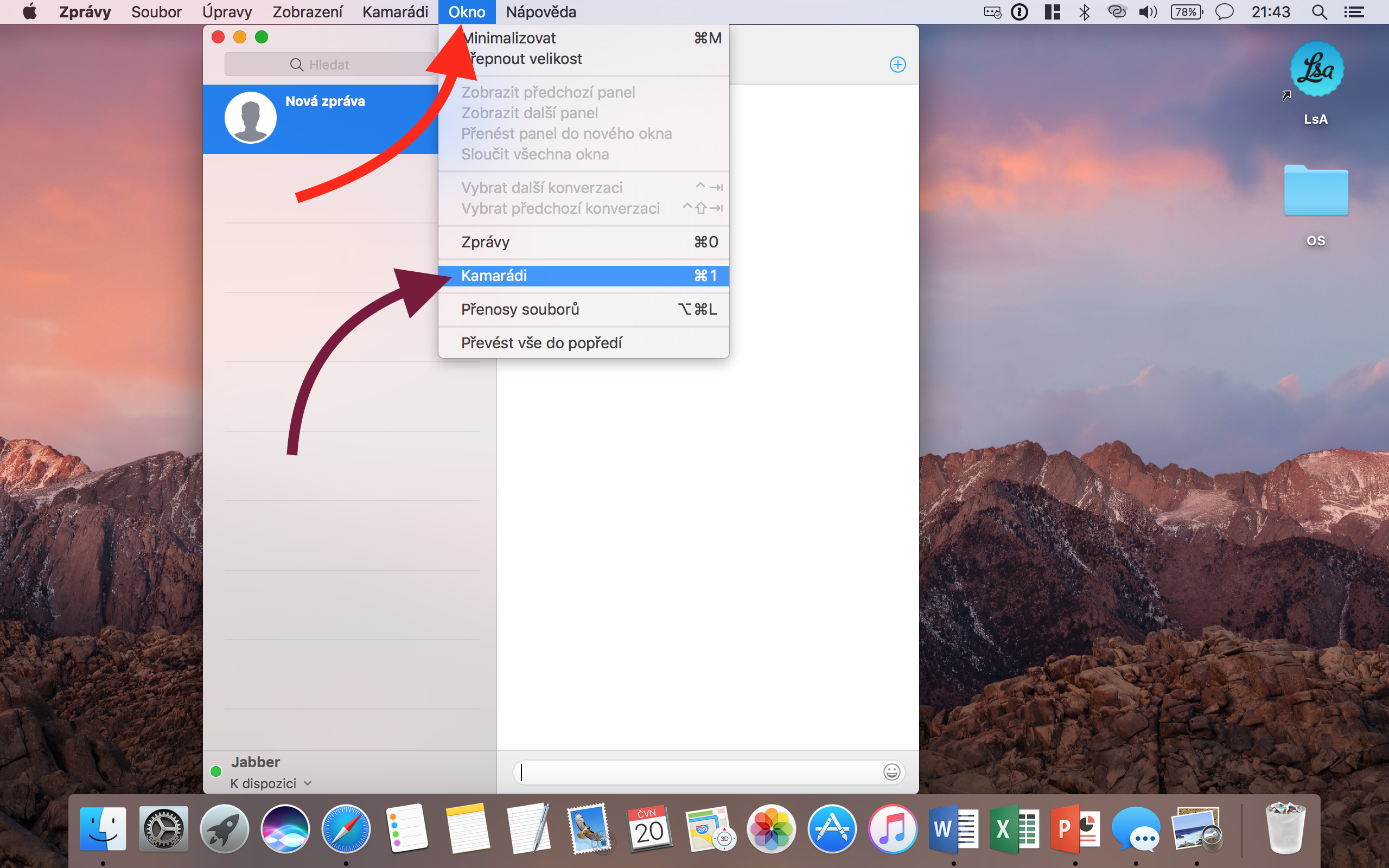Screen dimensions: 1389x868
Task: Open the emoji picker smiley icon
Action: tap(891, 772)
